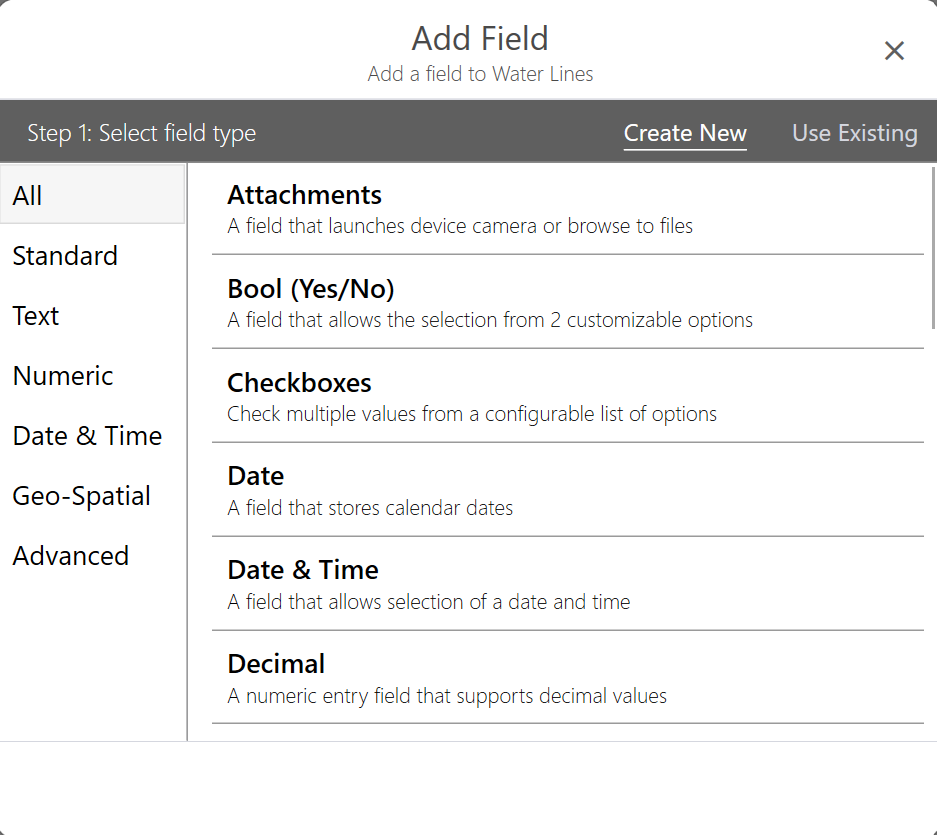The height and width of the screenshot is (835, 937).
Task: Choose the Date field storing calendar dates
Action: click(x=567, y=490)
